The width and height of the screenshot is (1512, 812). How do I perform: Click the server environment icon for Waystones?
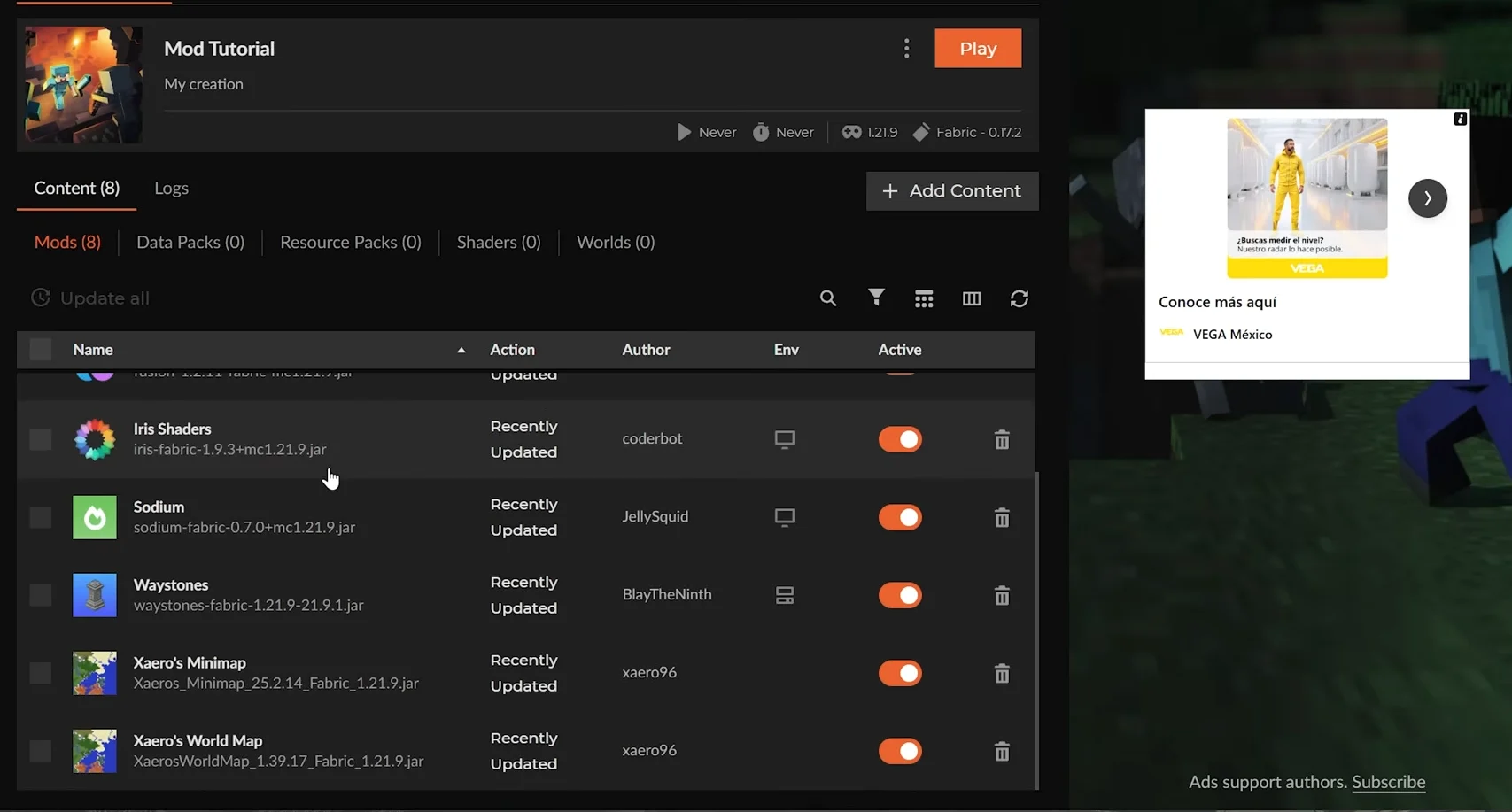(x=785, y=595)
